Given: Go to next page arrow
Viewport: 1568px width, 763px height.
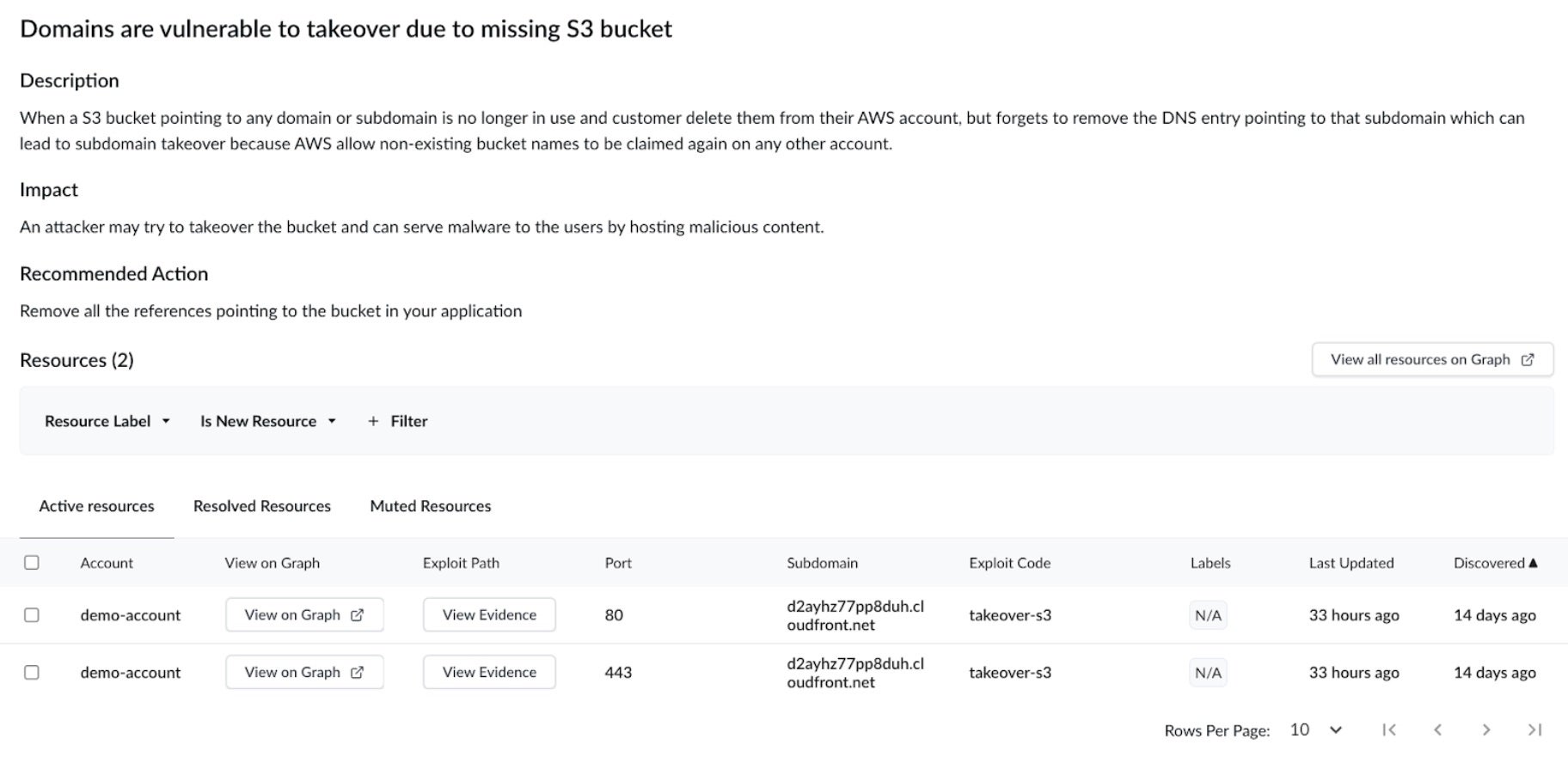Looking at the screenshot, I should coord(1485,729).
